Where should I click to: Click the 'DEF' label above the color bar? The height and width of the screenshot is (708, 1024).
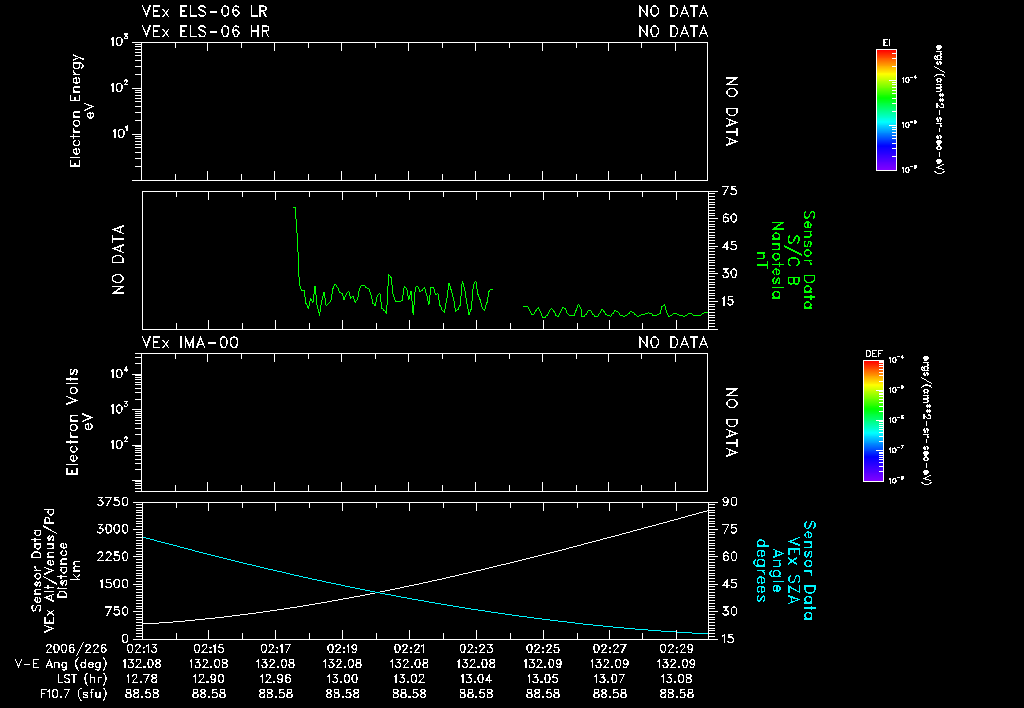click(x=873, y=354)
